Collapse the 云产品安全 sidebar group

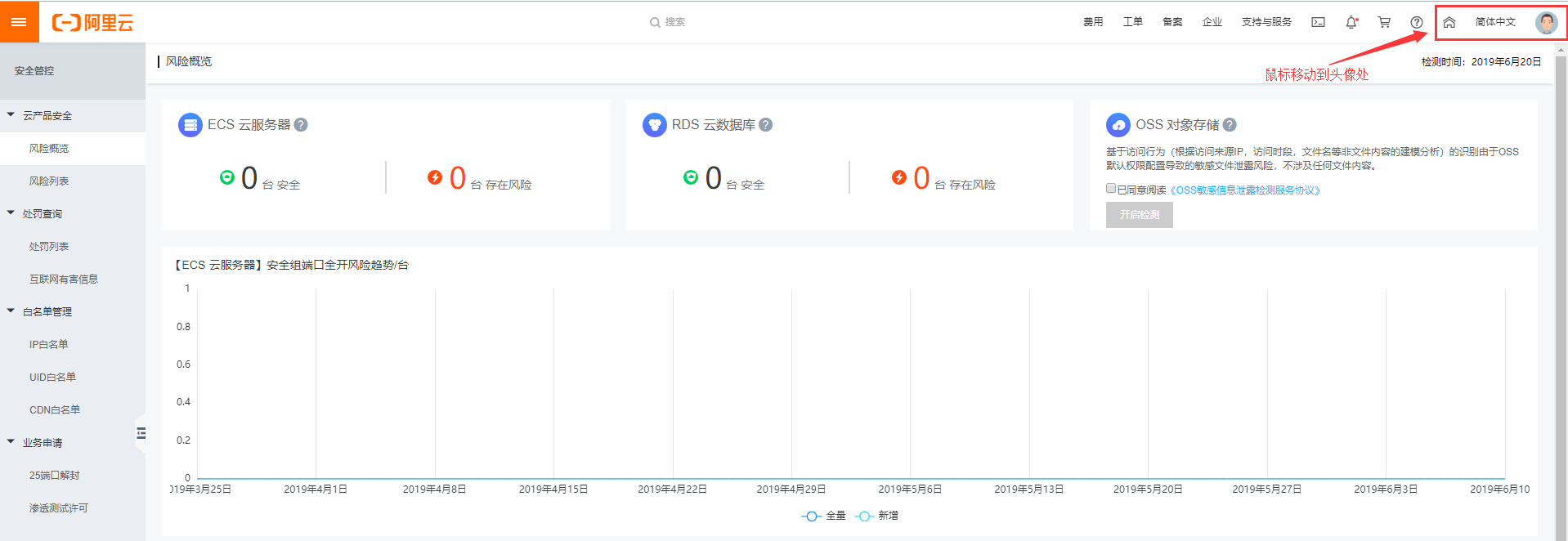pos(11,115)
